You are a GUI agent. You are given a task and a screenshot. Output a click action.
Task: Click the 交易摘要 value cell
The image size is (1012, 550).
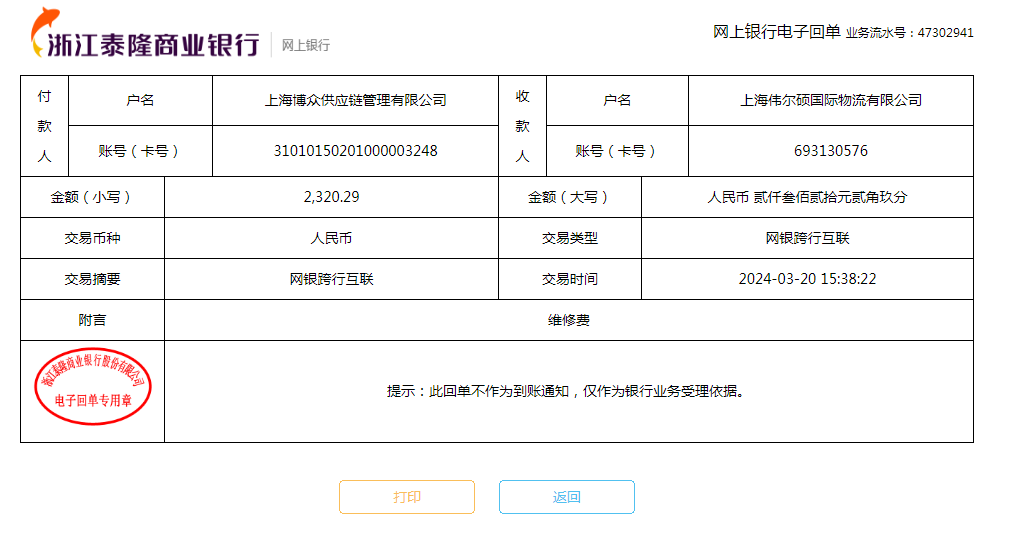(331, 279)
